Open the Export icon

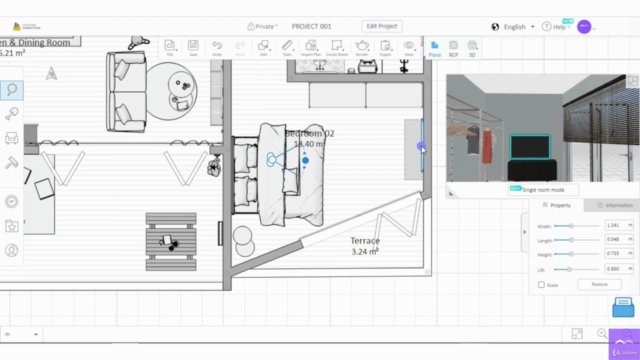(385, 48)
